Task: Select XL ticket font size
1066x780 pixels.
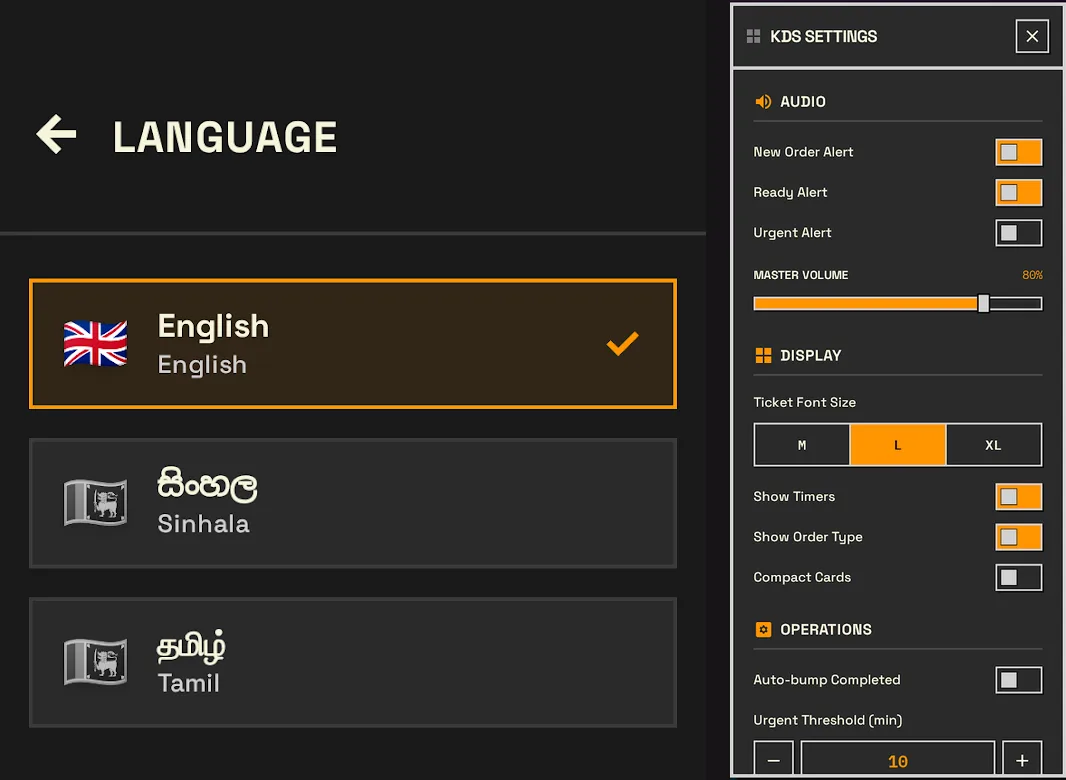Action: pyautogui.click(x=993, y=445)
